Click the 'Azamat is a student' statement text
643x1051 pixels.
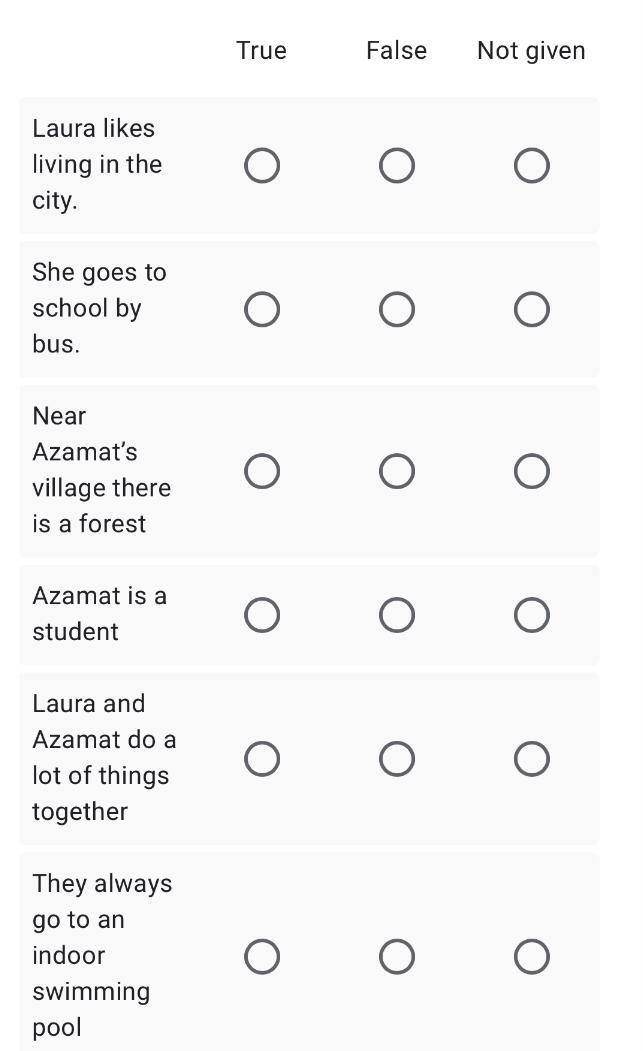(99, 614)
